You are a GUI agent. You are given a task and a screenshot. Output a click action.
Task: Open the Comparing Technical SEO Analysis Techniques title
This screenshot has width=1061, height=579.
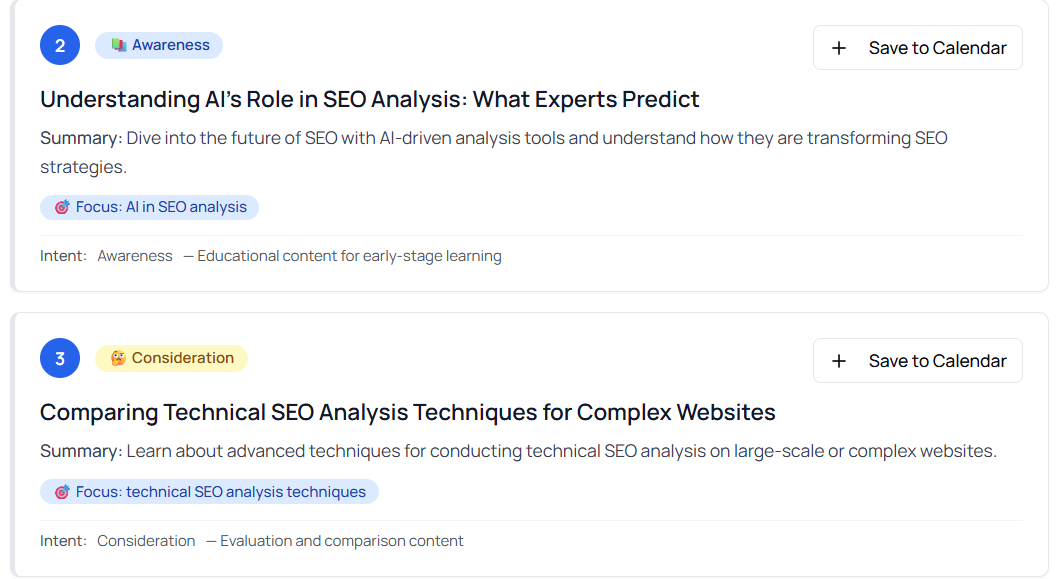407,412
